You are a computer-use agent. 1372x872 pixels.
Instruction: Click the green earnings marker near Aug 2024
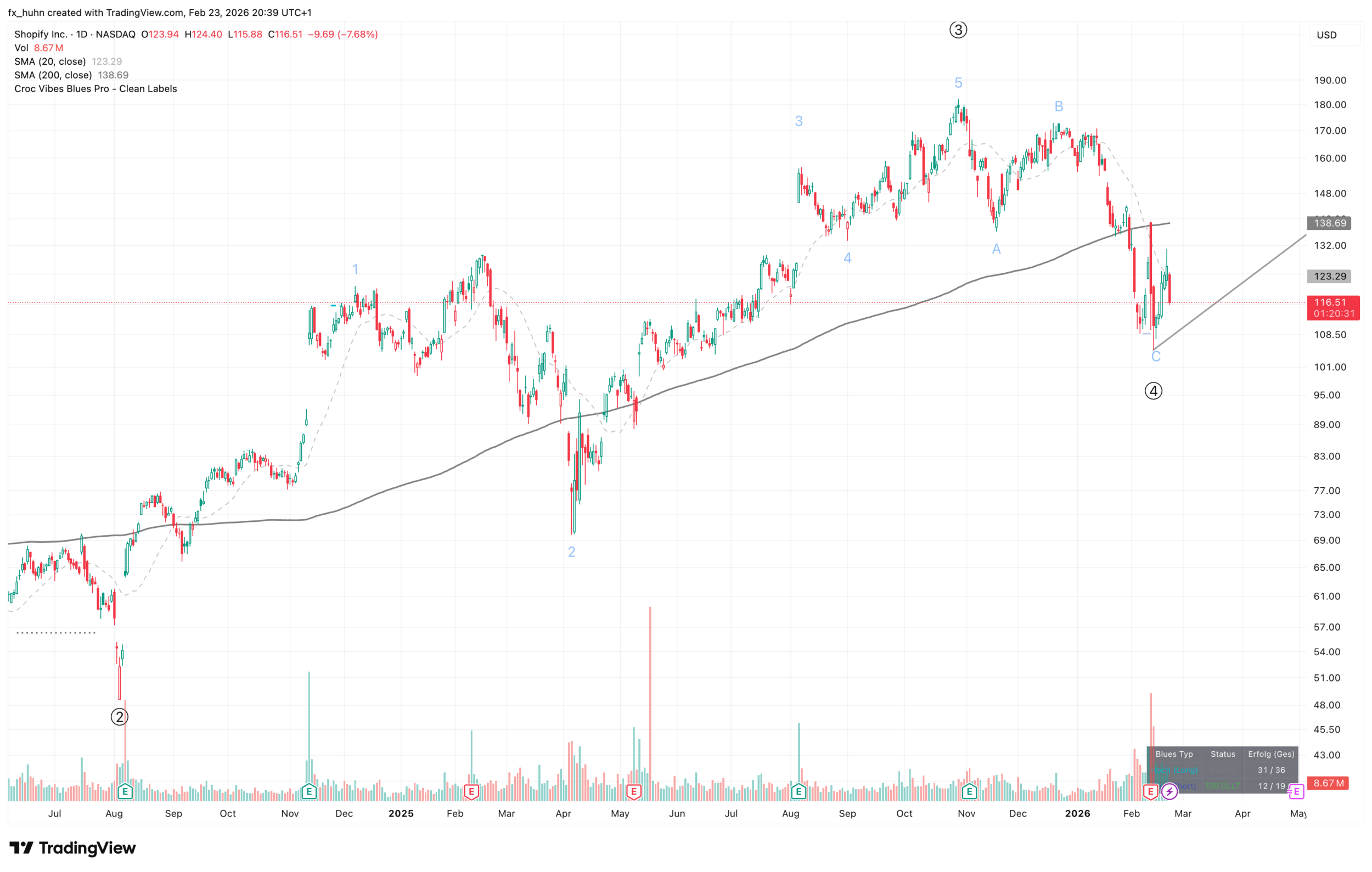(x=125, y=791)
